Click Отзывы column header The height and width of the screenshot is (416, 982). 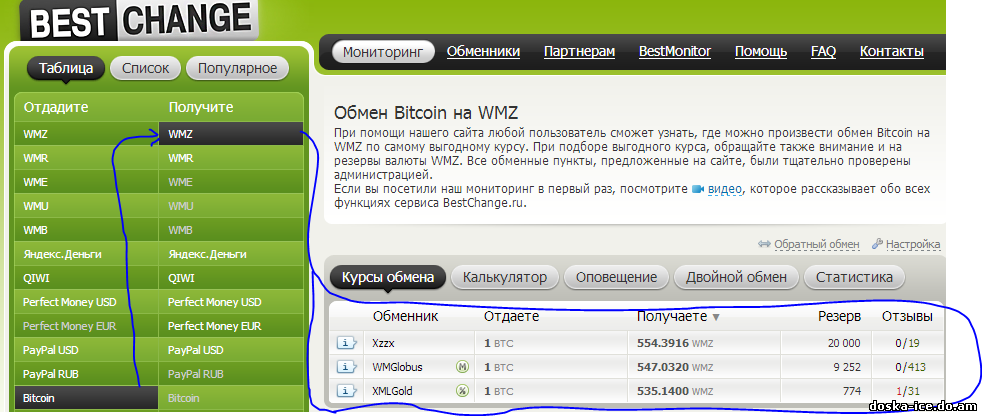[907, 316]
